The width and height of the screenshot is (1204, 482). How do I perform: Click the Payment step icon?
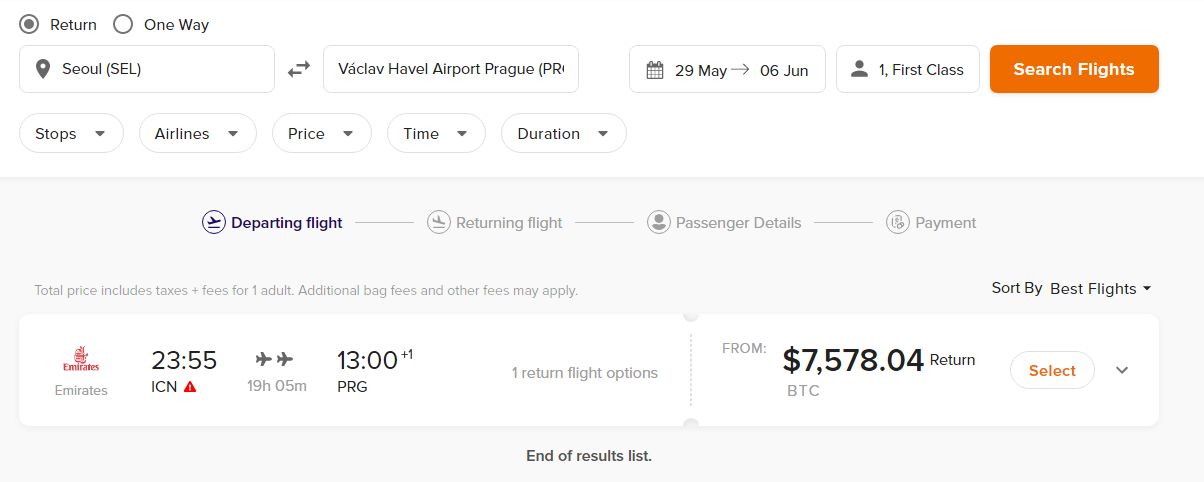[897, 222]
